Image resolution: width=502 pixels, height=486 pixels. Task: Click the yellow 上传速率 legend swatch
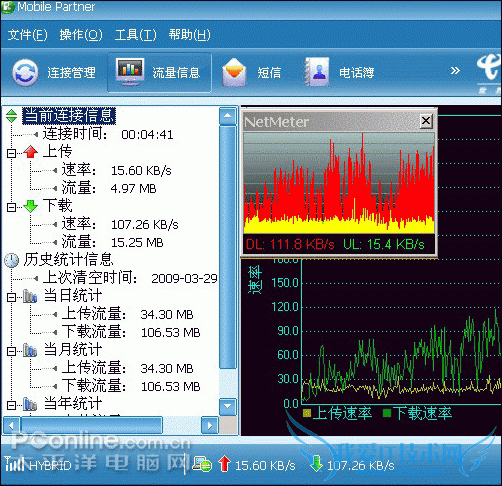pyautogui.click(x=307, y=413)
